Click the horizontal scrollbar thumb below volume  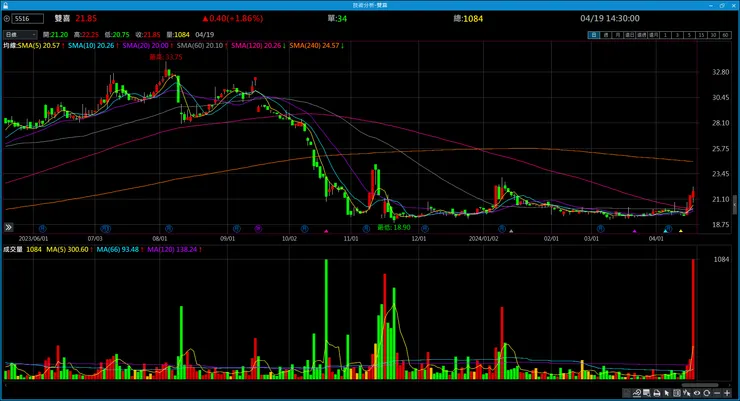pos(699,384)
